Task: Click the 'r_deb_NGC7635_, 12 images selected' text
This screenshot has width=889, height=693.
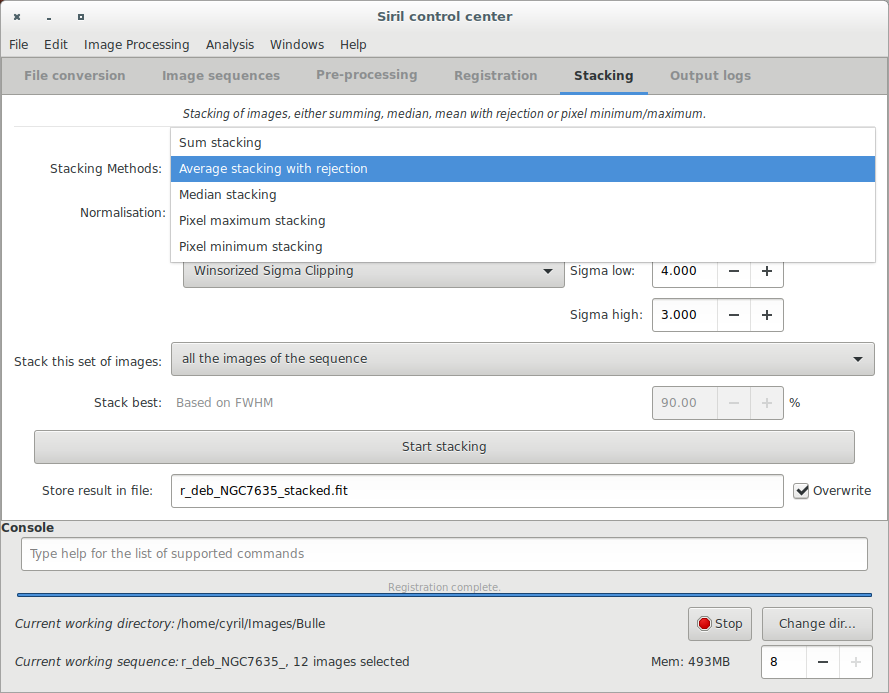Action: (x=295, y=662)
